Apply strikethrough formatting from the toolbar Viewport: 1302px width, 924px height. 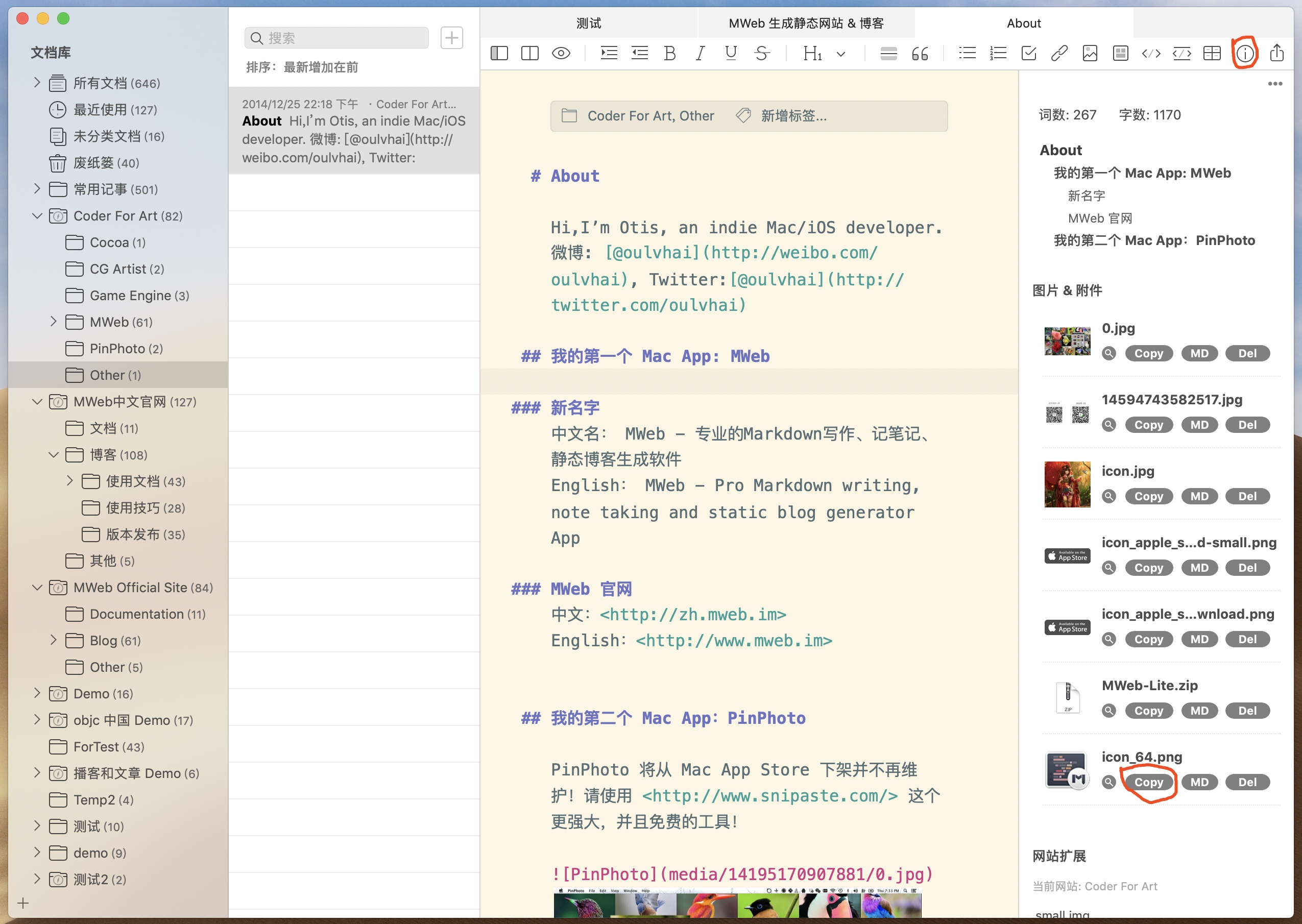pyautogui.click(x=761, y=54)
